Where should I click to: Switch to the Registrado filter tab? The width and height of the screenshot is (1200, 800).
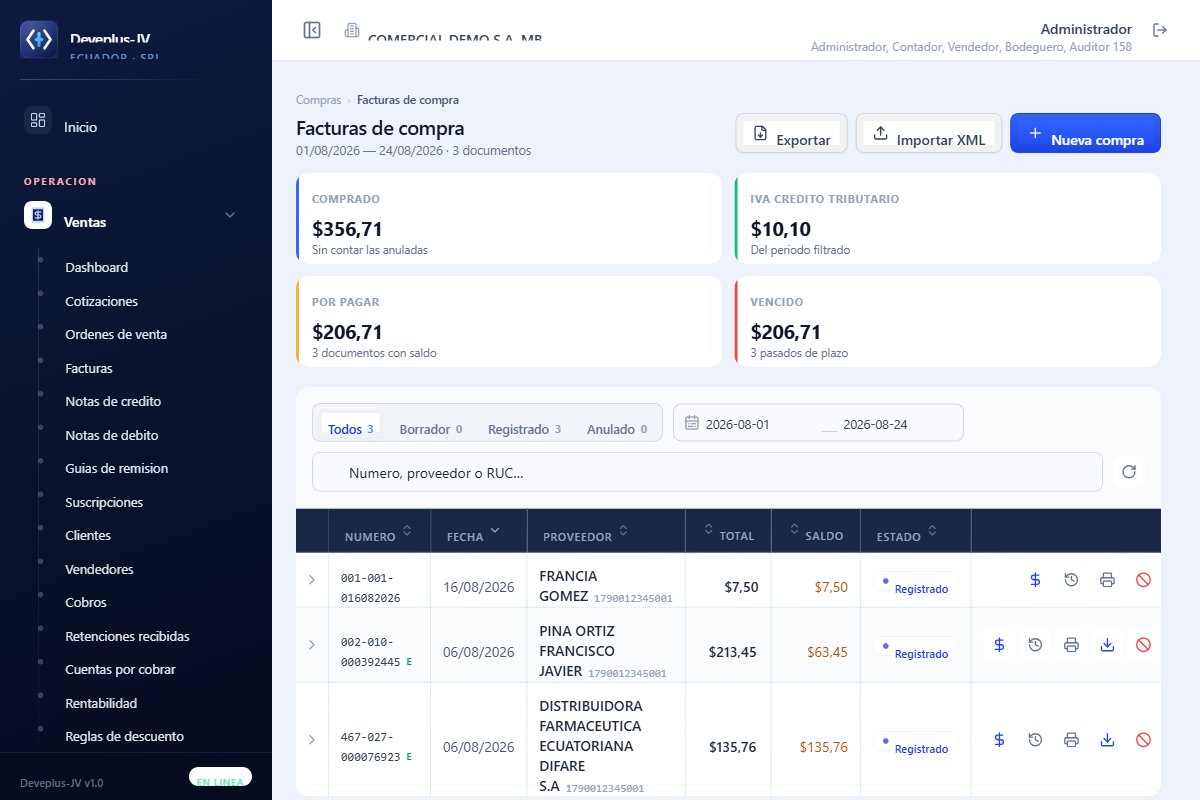524,429
